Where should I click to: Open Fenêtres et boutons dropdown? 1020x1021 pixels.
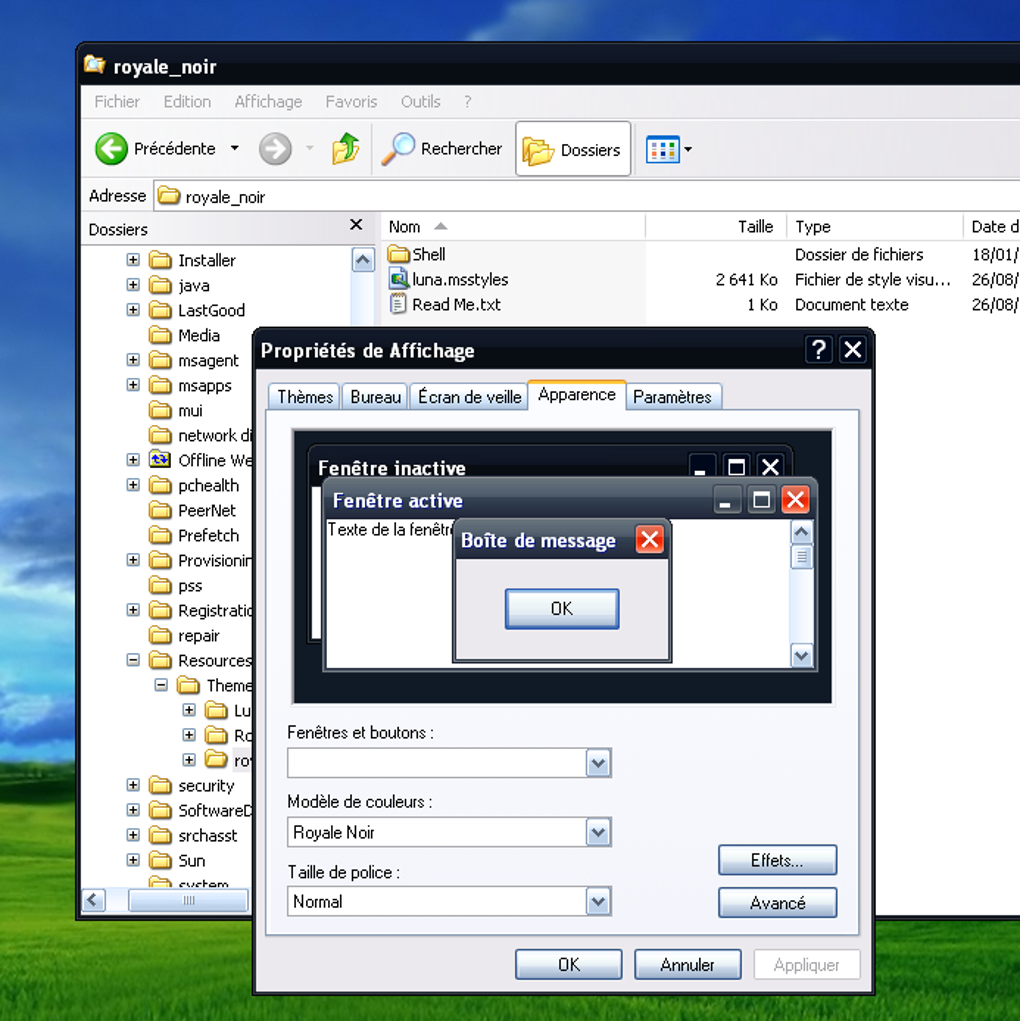(x=598, y=764)
